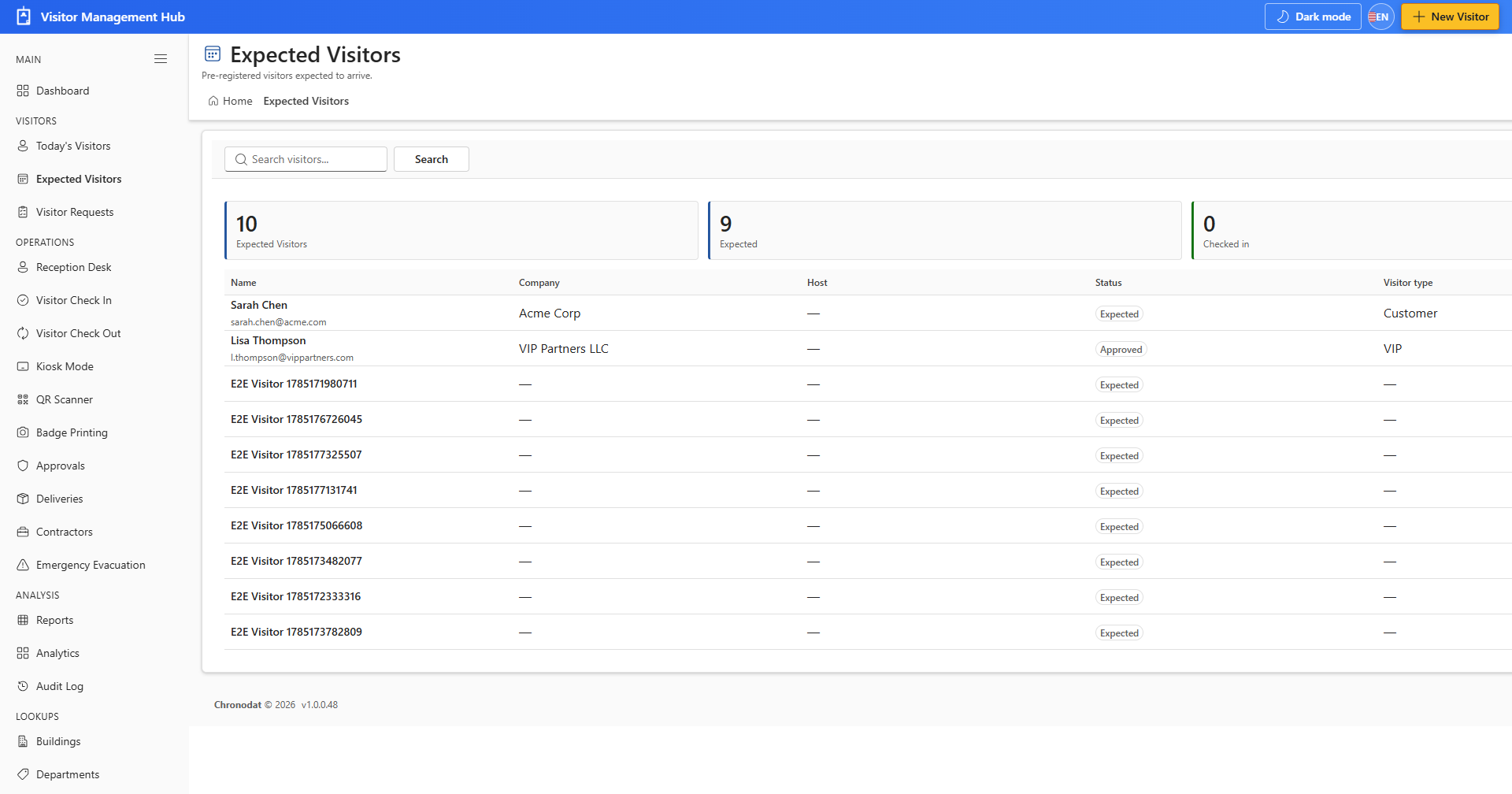Screen dimensions: 1512x794
Task: Open QR Scanner icon in sidebar
Action: [23, 399]
